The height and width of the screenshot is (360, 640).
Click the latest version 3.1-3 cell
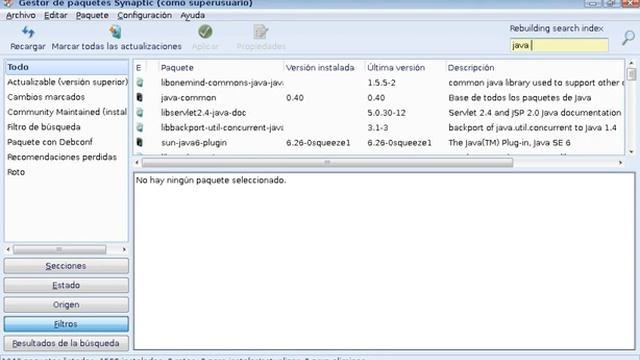click(x=378, y=128)
